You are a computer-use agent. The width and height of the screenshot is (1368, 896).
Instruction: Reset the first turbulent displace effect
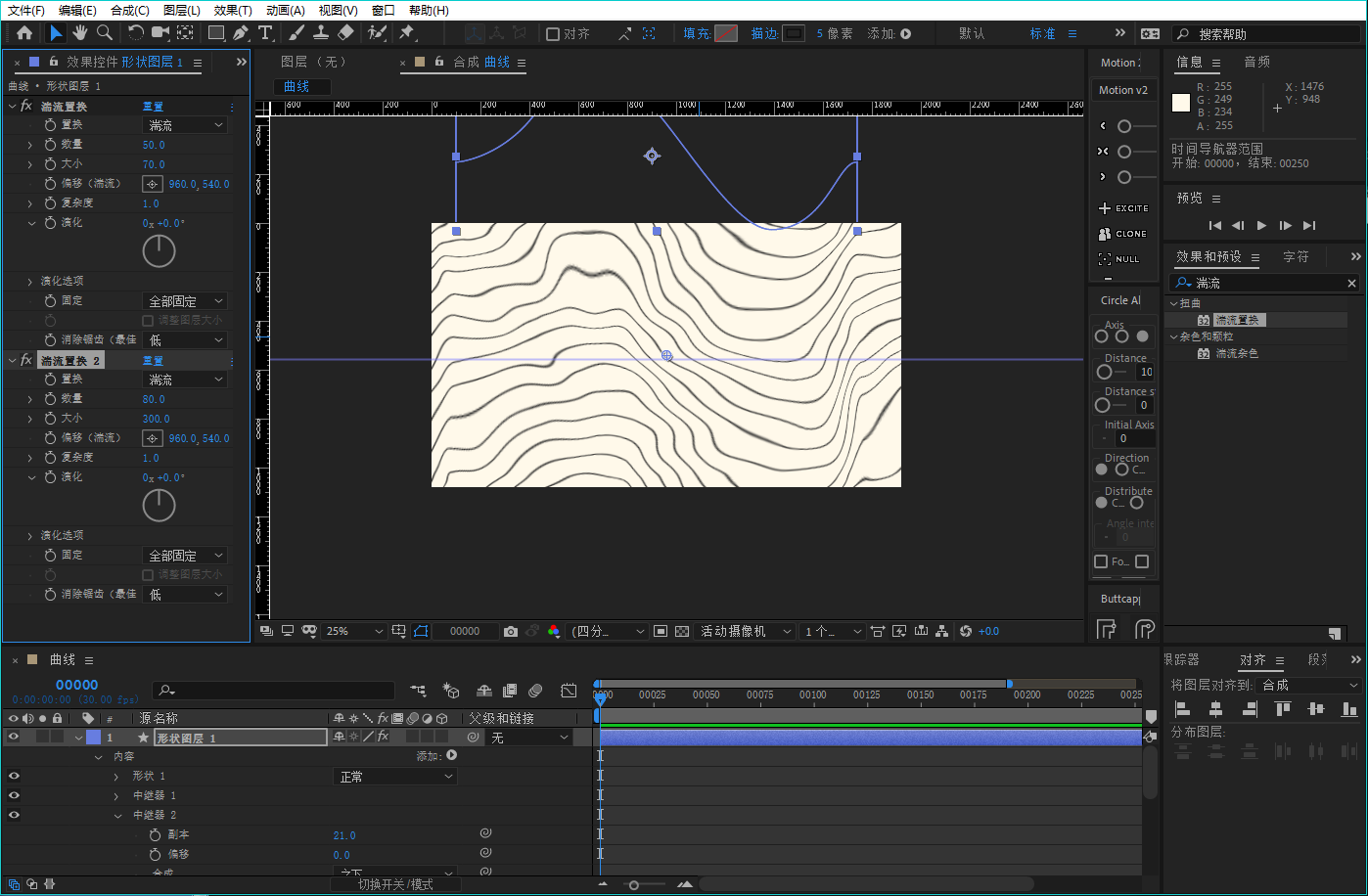point(153,106)
